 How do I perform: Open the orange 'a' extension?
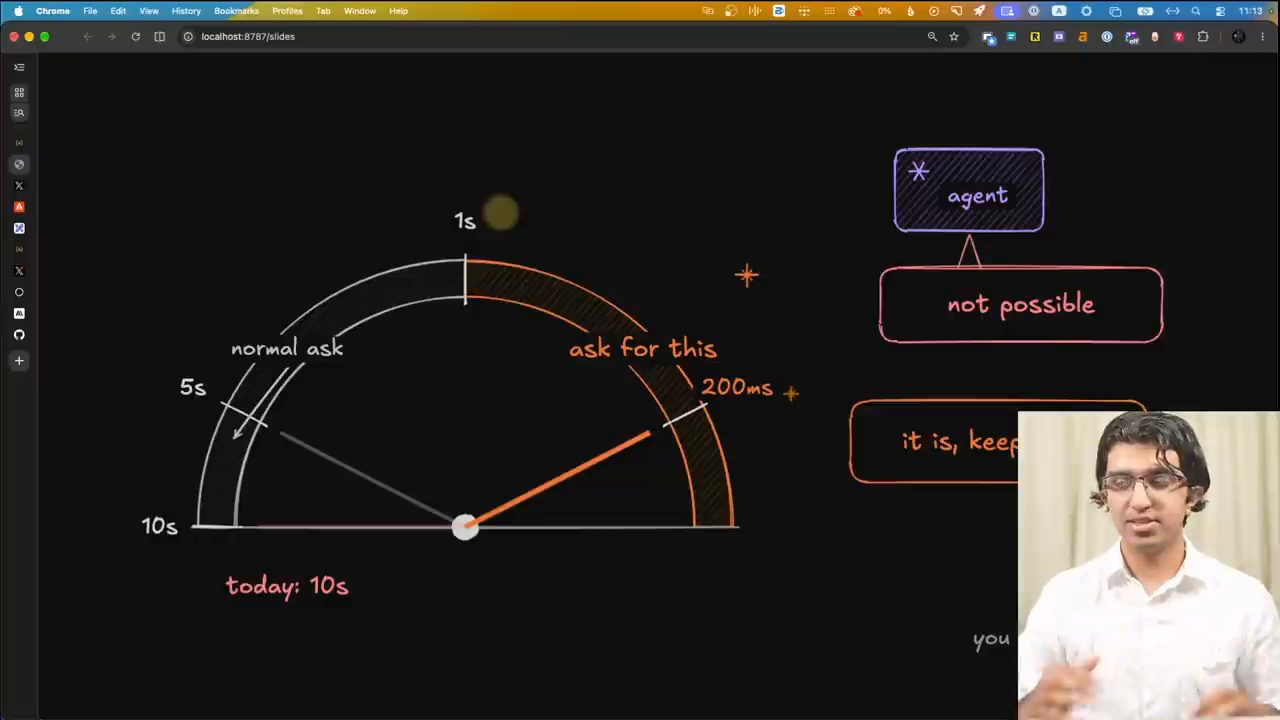click(1083, 37)
